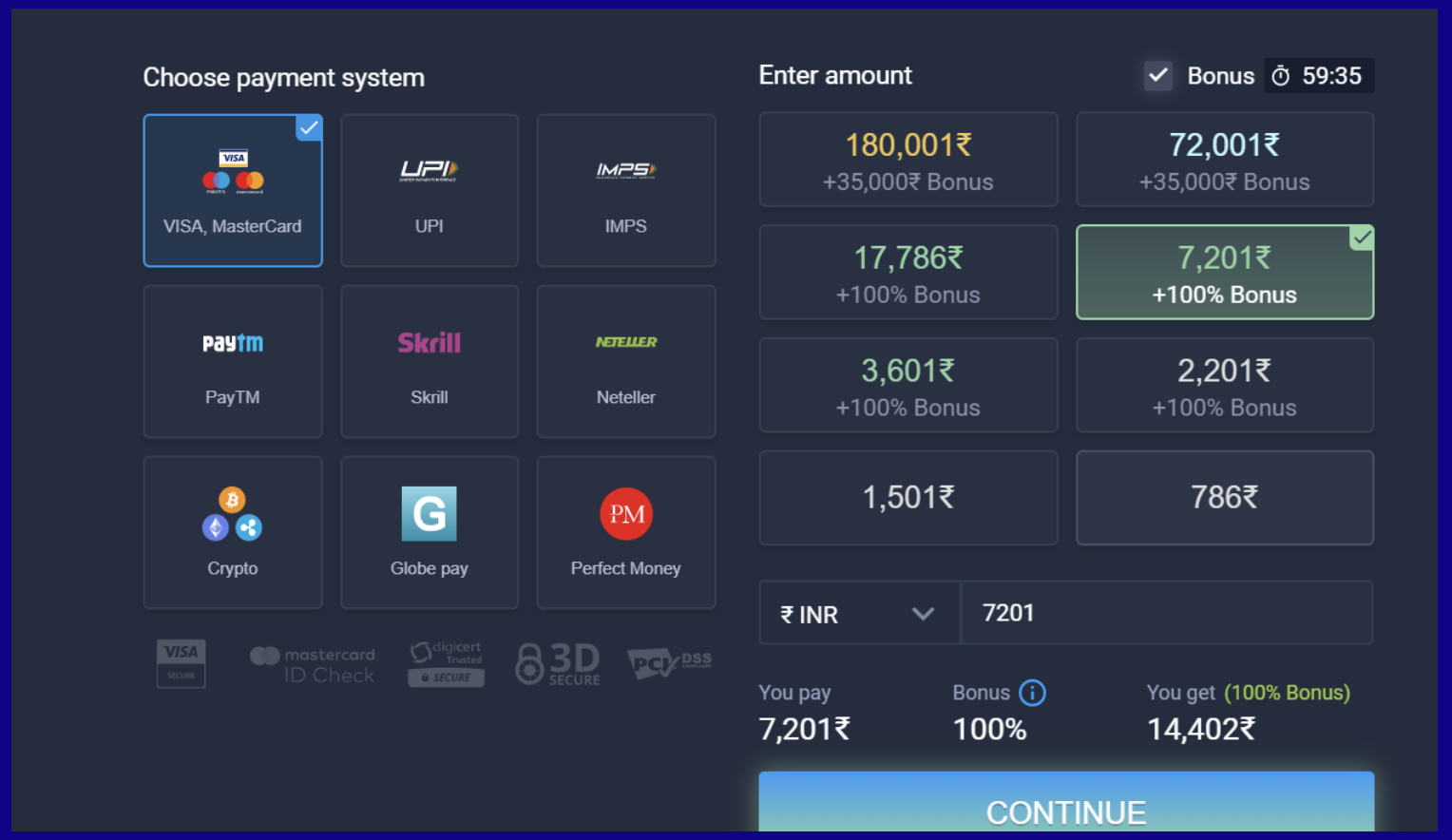Open the Perfect Money payment option
The height and width of the screenshot is (840, 1452).
tap(626, 532)
